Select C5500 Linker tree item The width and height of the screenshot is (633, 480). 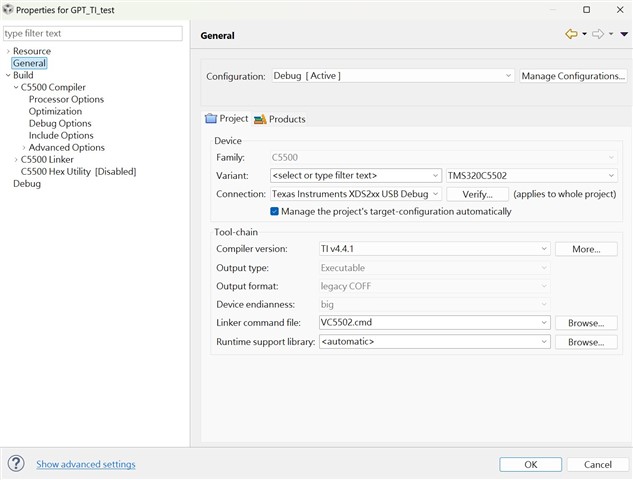[47, 160]
